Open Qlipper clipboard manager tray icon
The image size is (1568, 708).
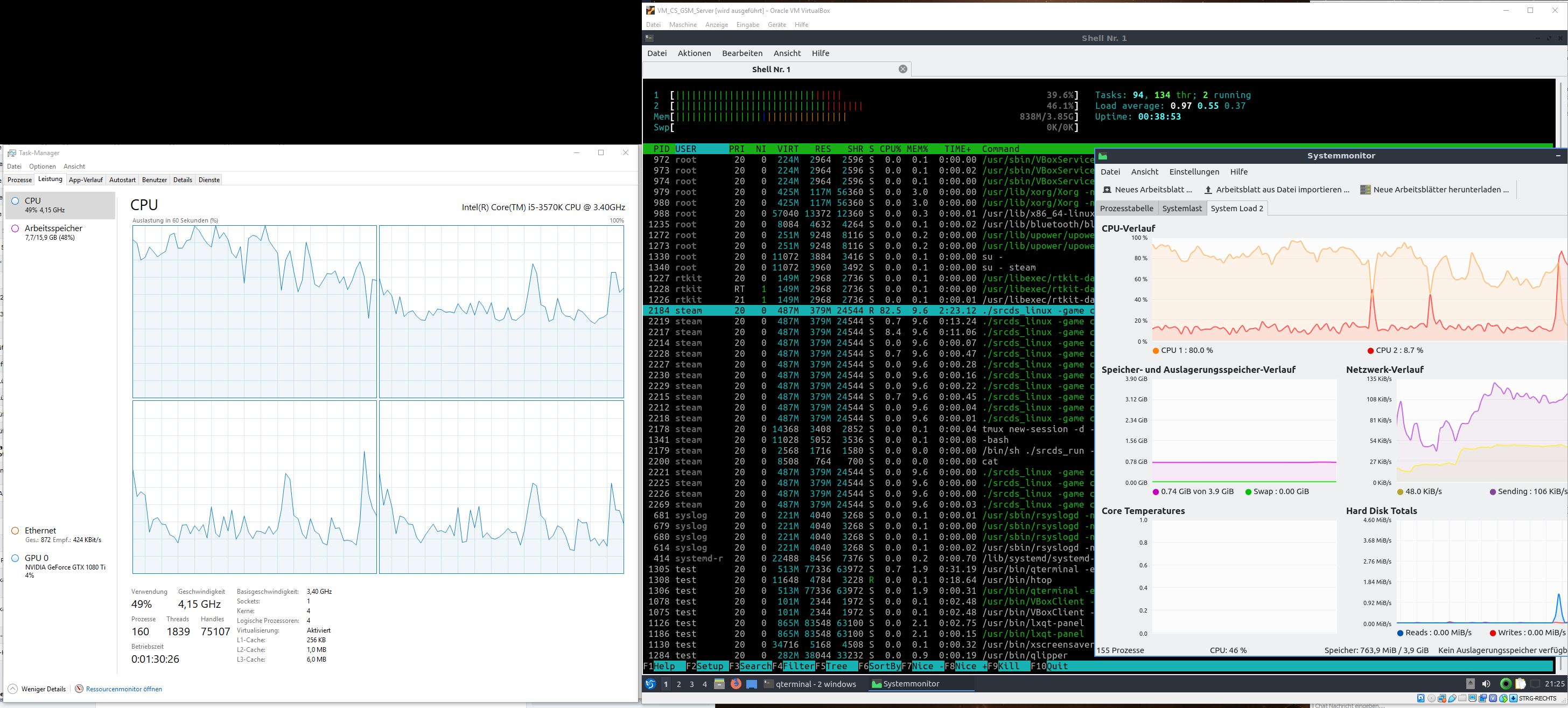tap(1521, 684)
